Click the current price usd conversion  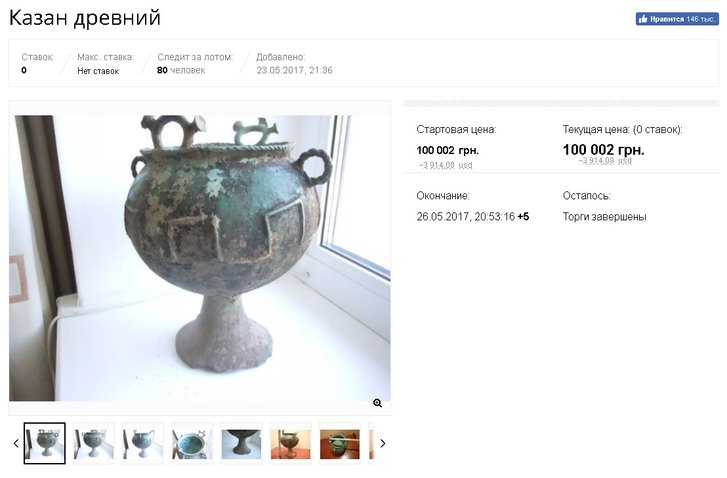[605, 161]
